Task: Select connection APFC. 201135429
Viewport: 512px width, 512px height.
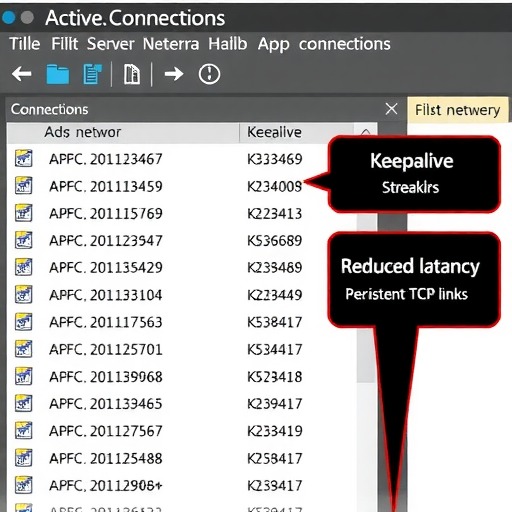Action: (x=106, y=268)
